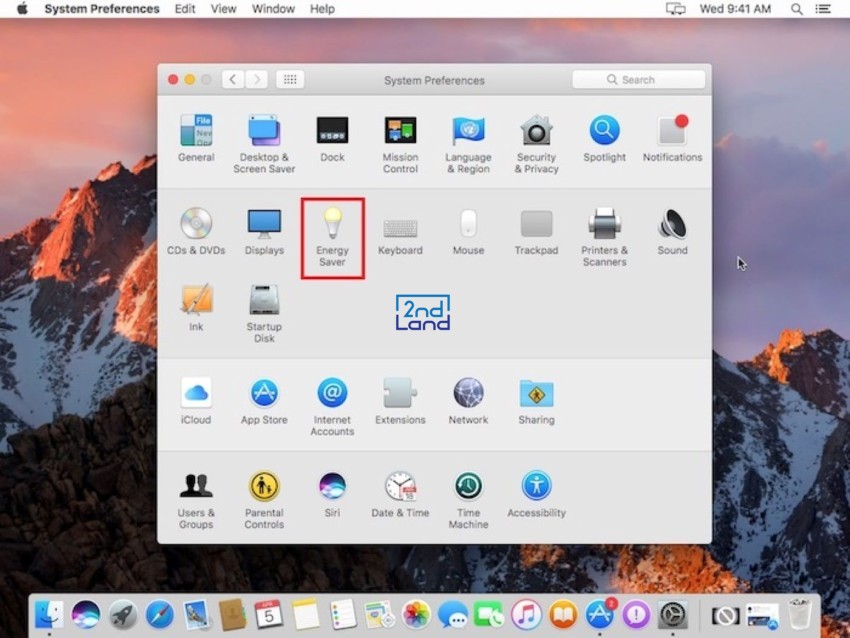The height and width of the screenshot is (638, 850).
Task: Click the menu bar clock
Action: [735, 9]
